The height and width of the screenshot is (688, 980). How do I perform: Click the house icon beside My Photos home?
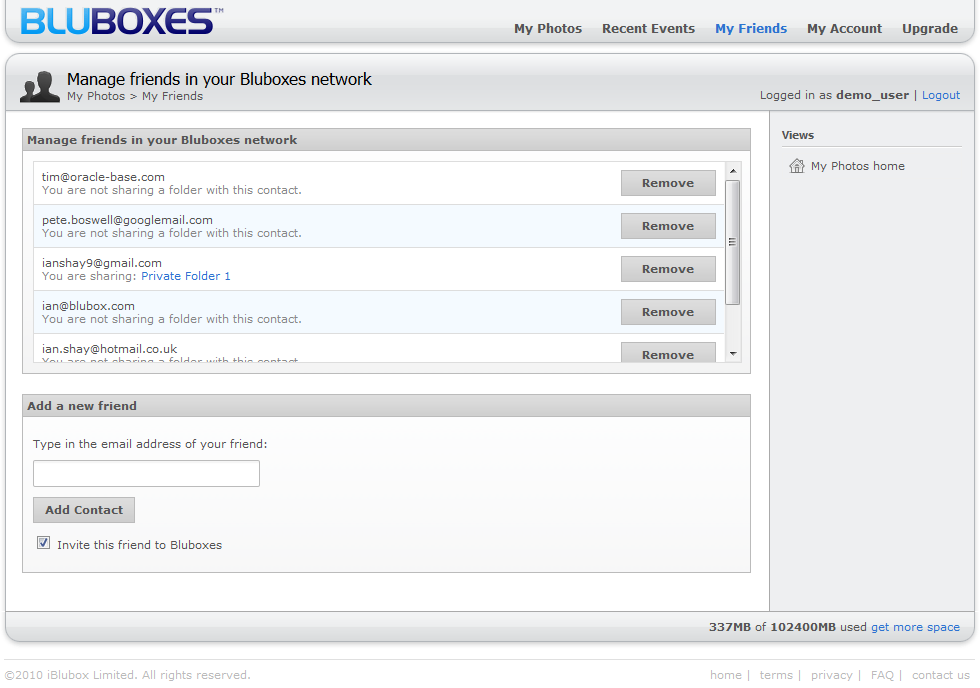point(796,166)
